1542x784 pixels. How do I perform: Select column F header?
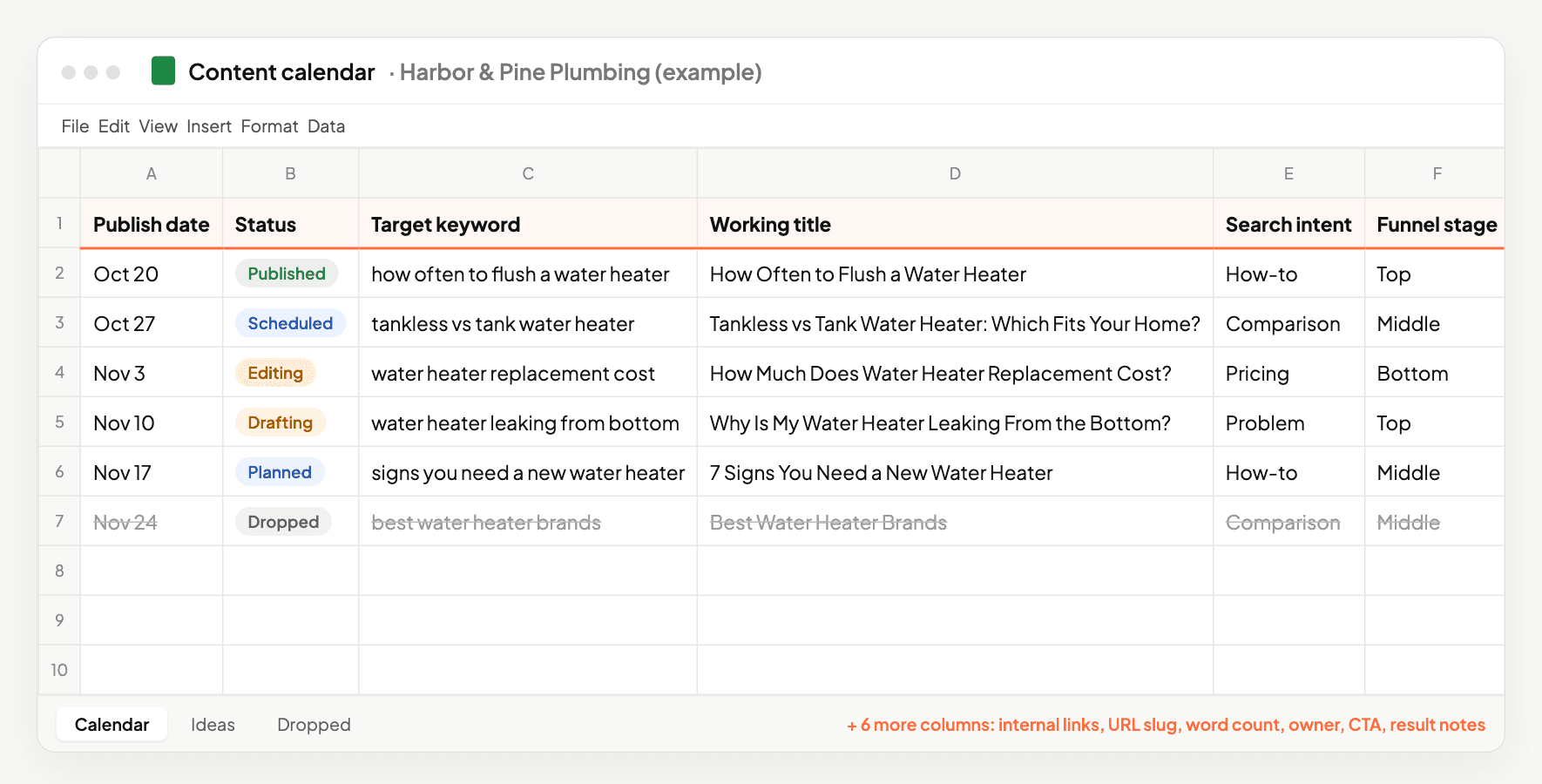pyautogui.click(x=1436, y=173)
